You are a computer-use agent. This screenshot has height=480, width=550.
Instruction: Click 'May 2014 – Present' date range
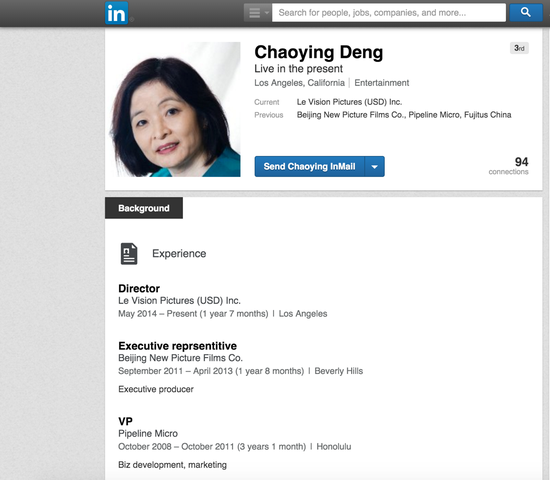tap(157, 314)
